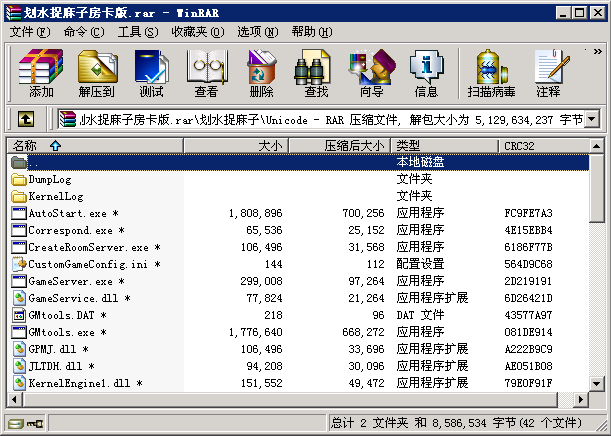Open the 注释 (Comment) tool

coord(548,74)
